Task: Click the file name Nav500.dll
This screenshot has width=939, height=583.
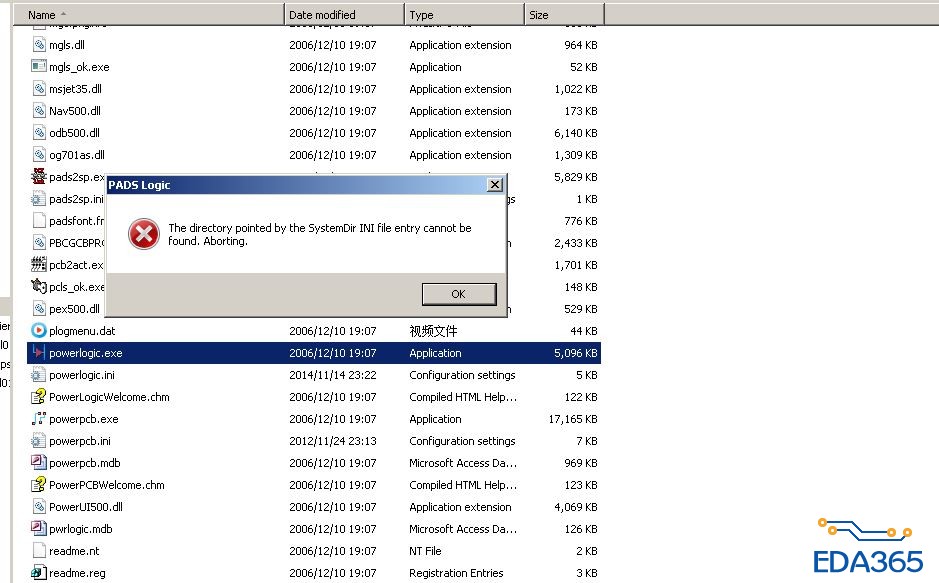Action: [75, 111]
